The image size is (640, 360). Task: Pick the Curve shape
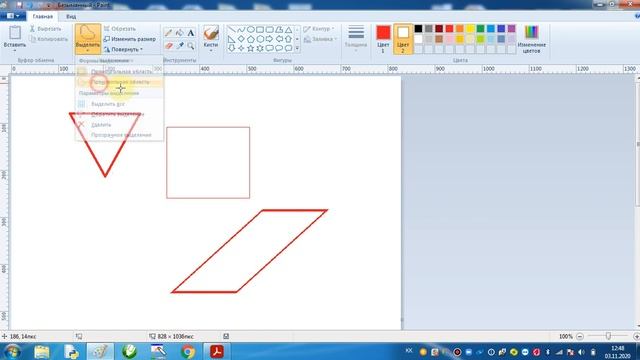[x=241, y=29]
